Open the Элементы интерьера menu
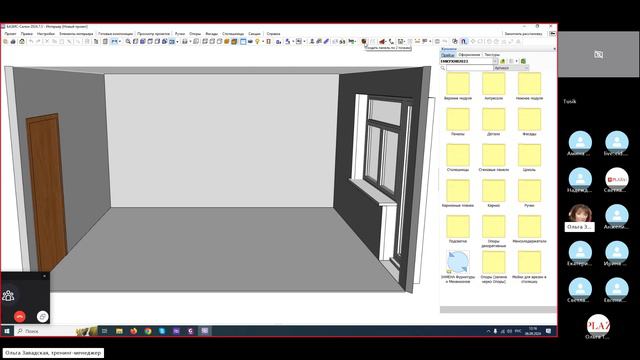This screenshot has width=640, height=360. [76, 34]
